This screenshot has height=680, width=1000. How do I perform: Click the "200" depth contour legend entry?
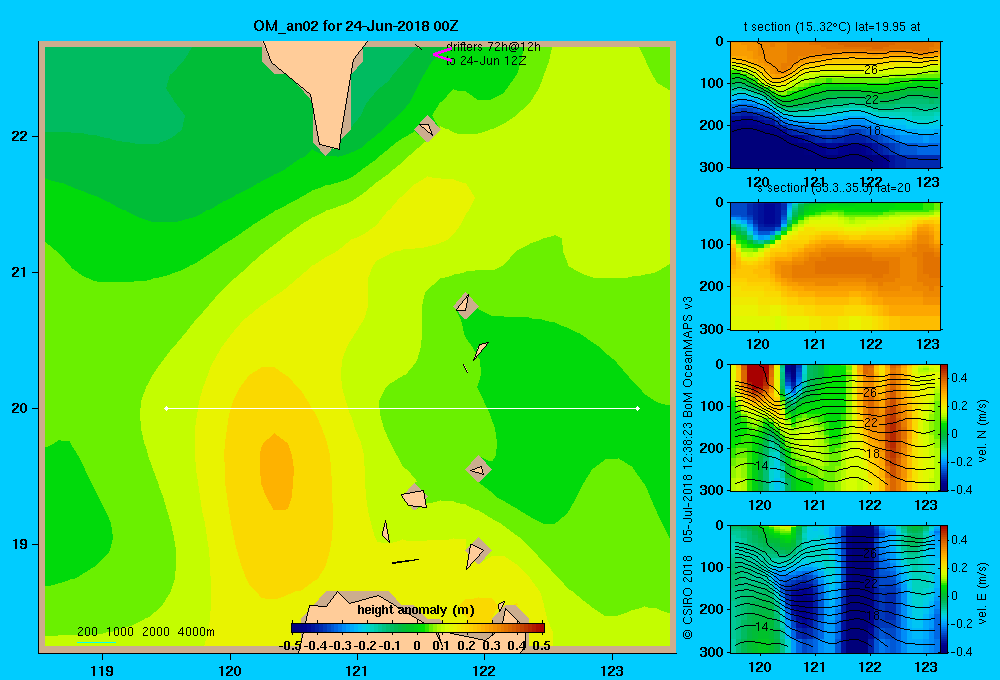87,632
